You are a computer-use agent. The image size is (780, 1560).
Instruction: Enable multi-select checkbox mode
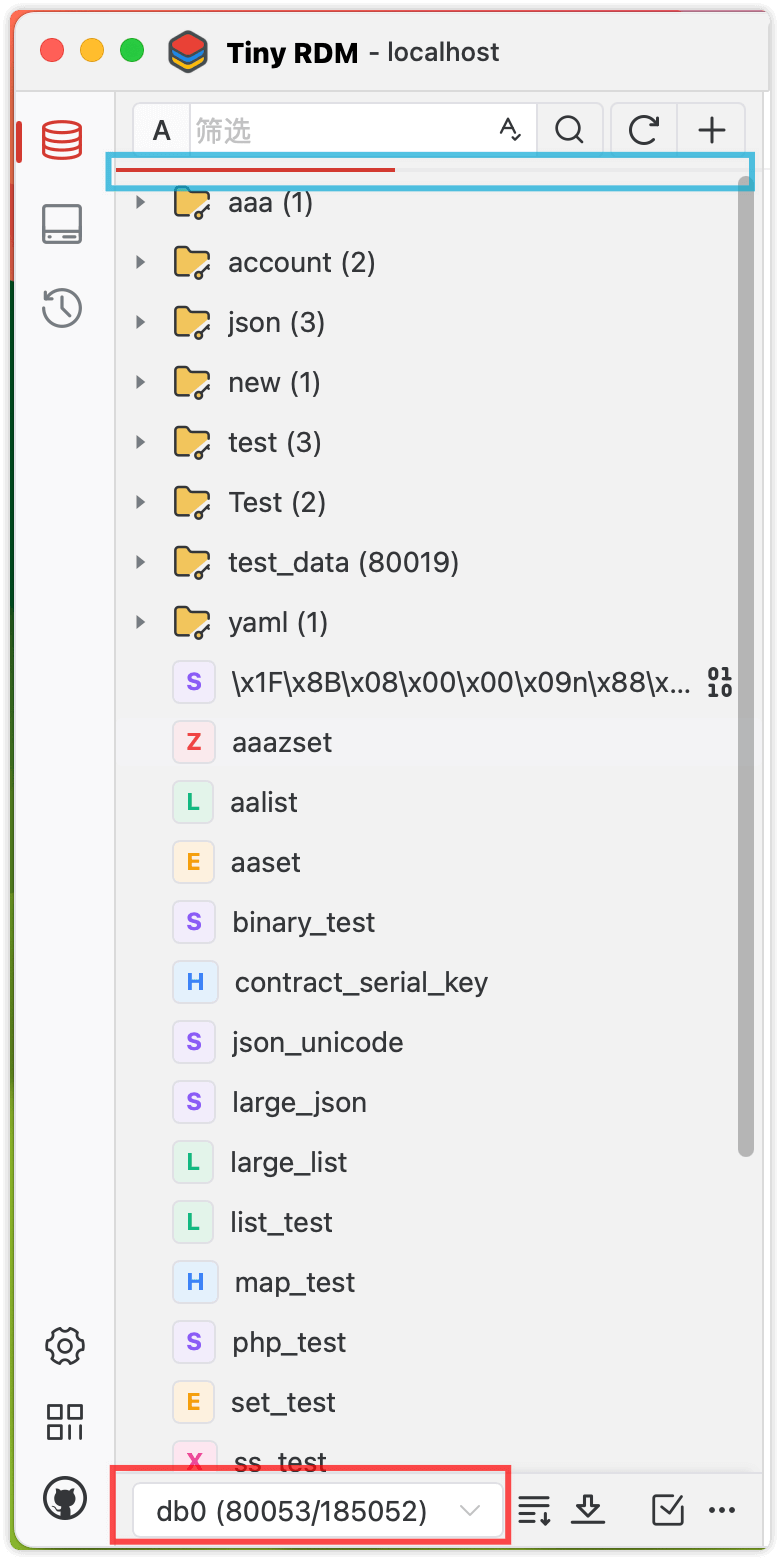tap(667, 1510)
